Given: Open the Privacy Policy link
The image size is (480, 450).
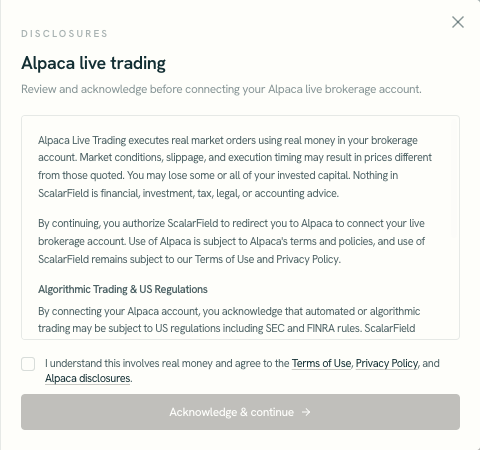Looking at the screenshot, I should [x=387, y=363].
